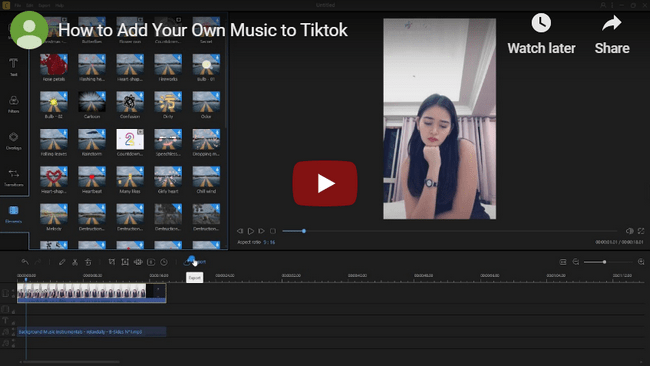Select the Many likes element thumbnail
650x366 pixels.
click(130, 177)
